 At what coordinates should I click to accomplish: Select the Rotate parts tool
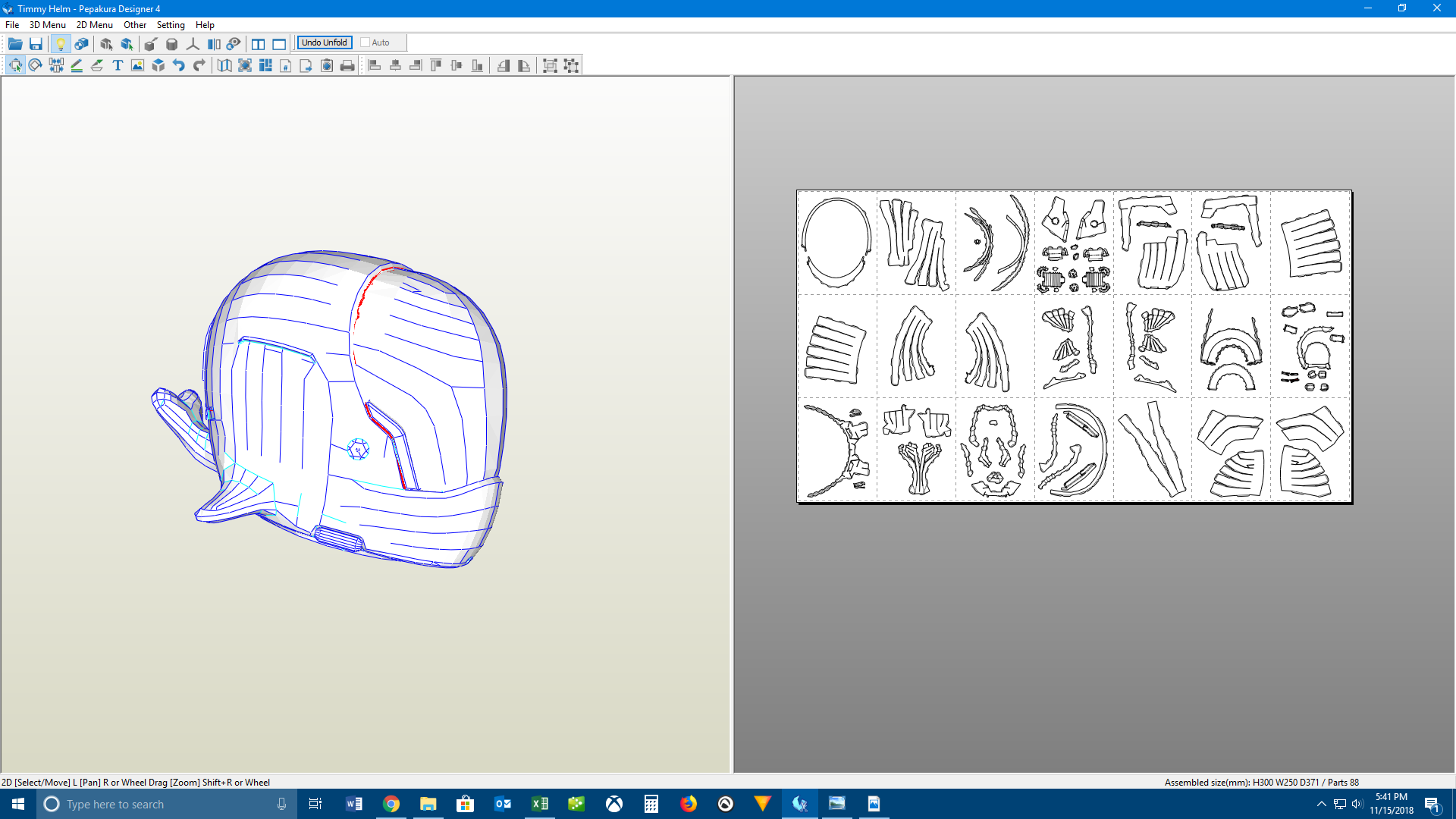click(x=35, y=65)
